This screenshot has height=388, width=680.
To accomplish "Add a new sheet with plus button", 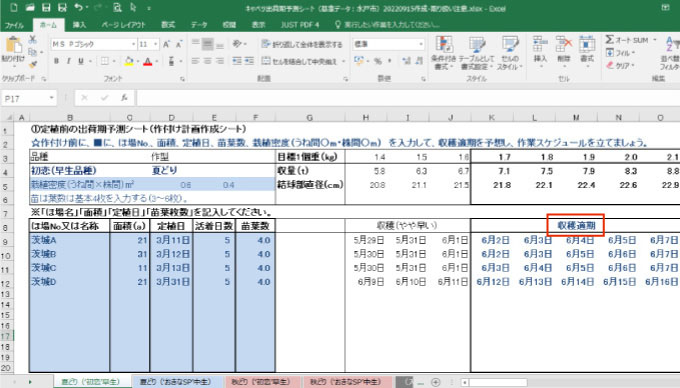I will (x=435, y=382).
